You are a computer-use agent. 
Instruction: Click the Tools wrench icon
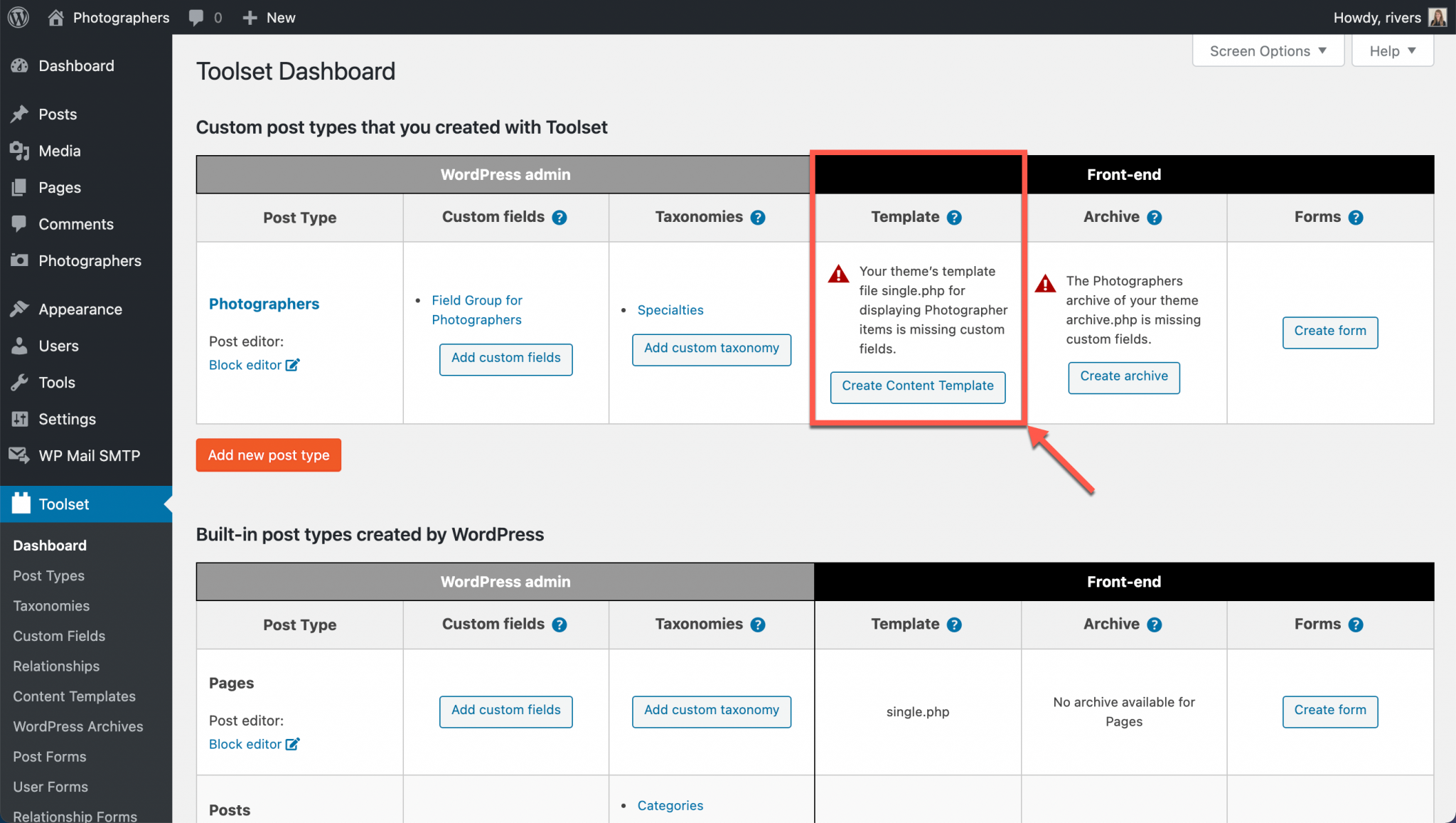coord(20,382)
